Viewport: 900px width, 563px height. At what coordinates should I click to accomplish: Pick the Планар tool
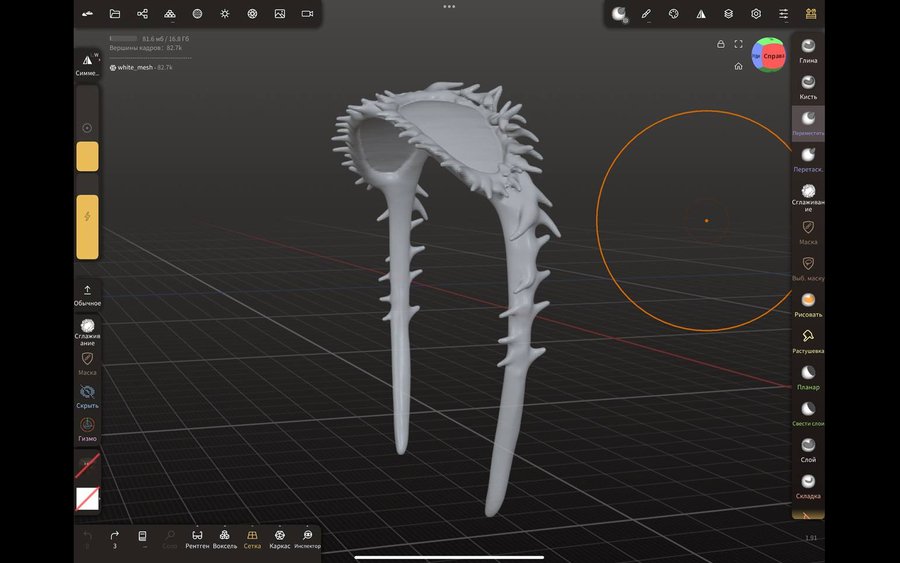pos(808,373)
